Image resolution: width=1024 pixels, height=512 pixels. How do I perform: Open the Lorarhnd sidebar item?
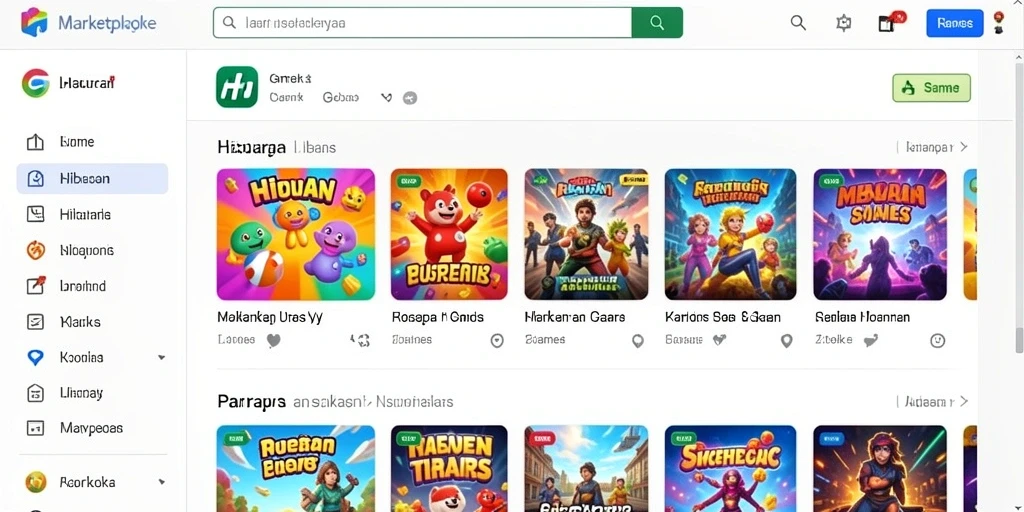click(92, 286)
